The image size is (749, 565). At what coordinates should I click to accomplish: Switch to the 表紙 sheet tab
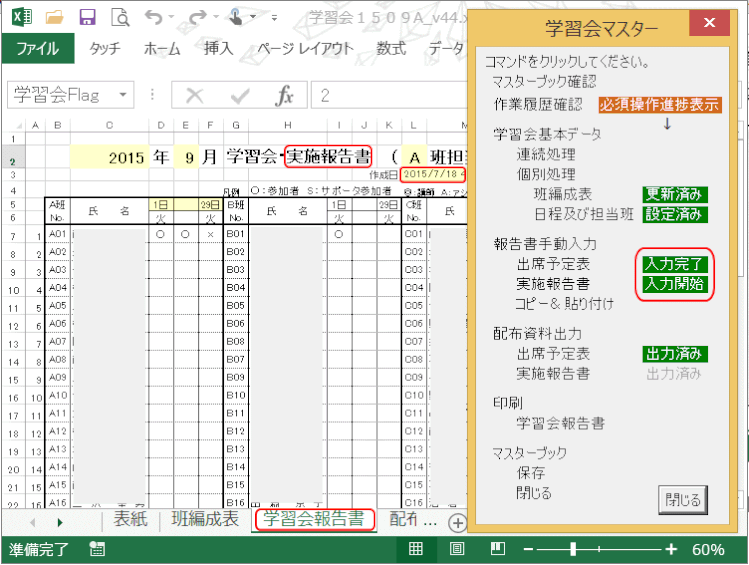130,519
